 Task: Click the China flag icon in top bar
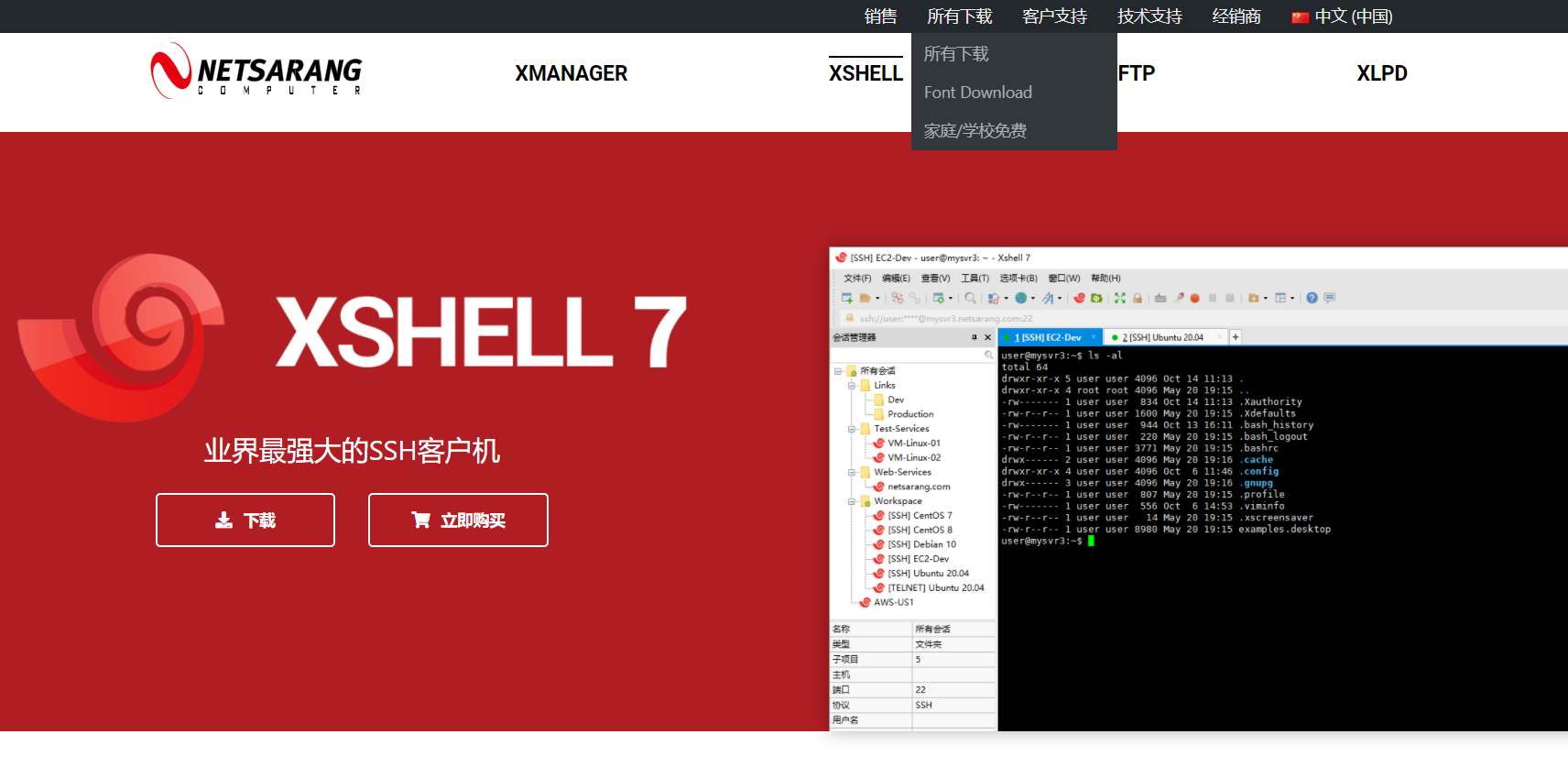tap(1300, 16)
